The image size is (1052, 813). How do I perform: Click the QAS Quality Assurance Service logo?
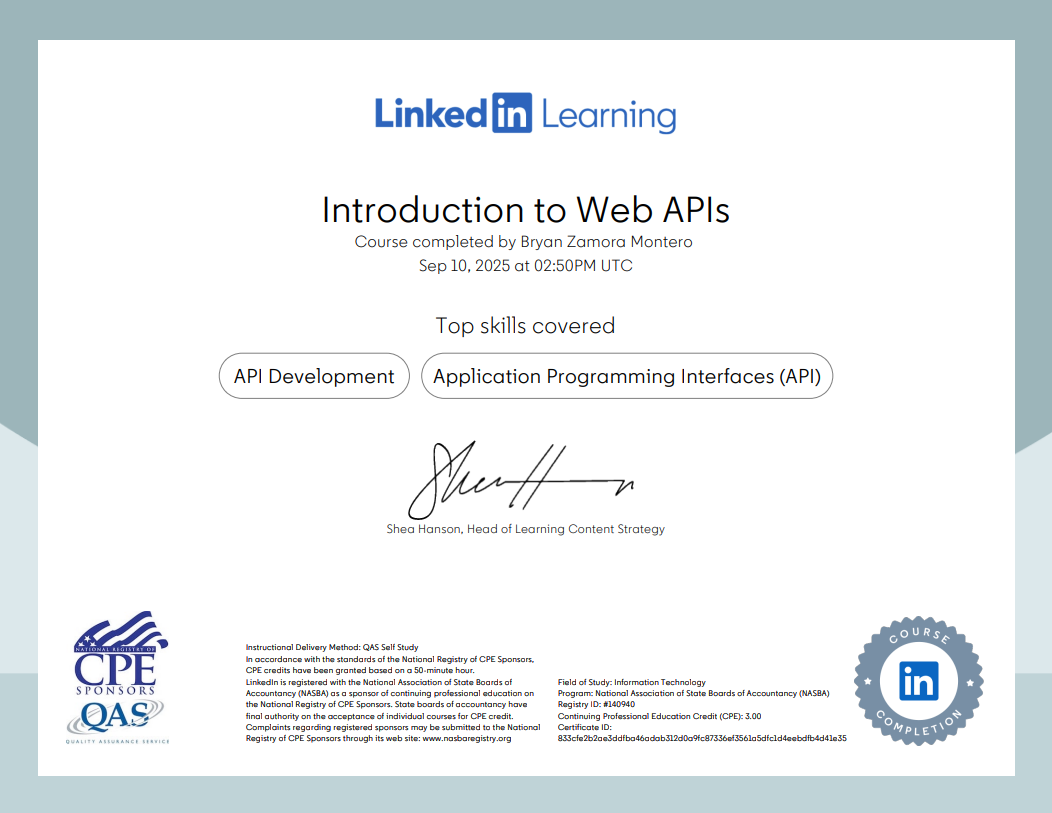(x=118, y=720)
